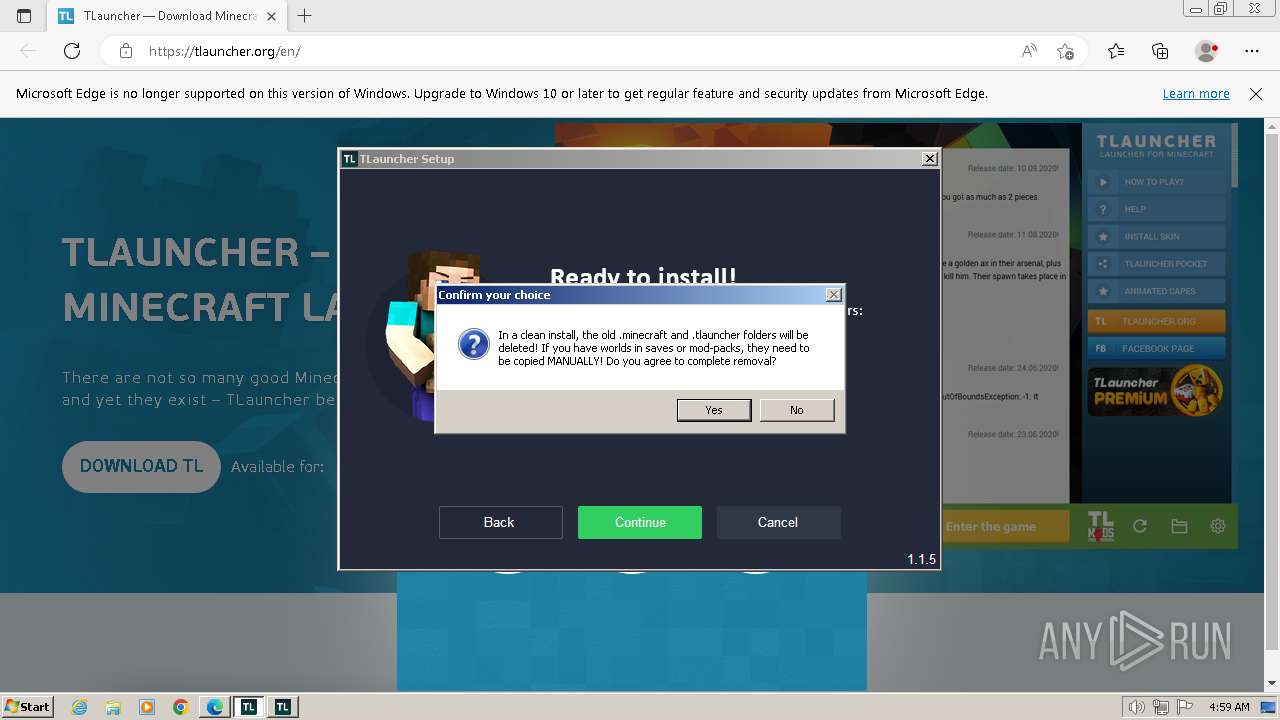Click FACEBOOK PAGE in launcher preview
Screen dimensions: 1280x720
click(1156, 348)
